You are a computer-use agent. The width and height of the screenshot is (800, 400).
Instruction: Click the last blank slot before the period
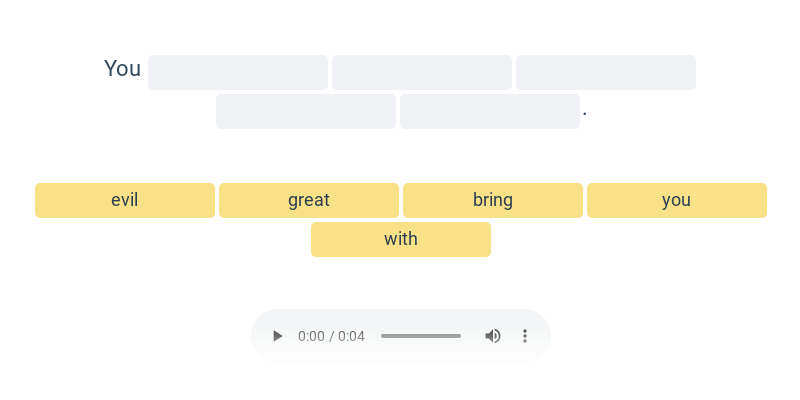click(490, 111)
